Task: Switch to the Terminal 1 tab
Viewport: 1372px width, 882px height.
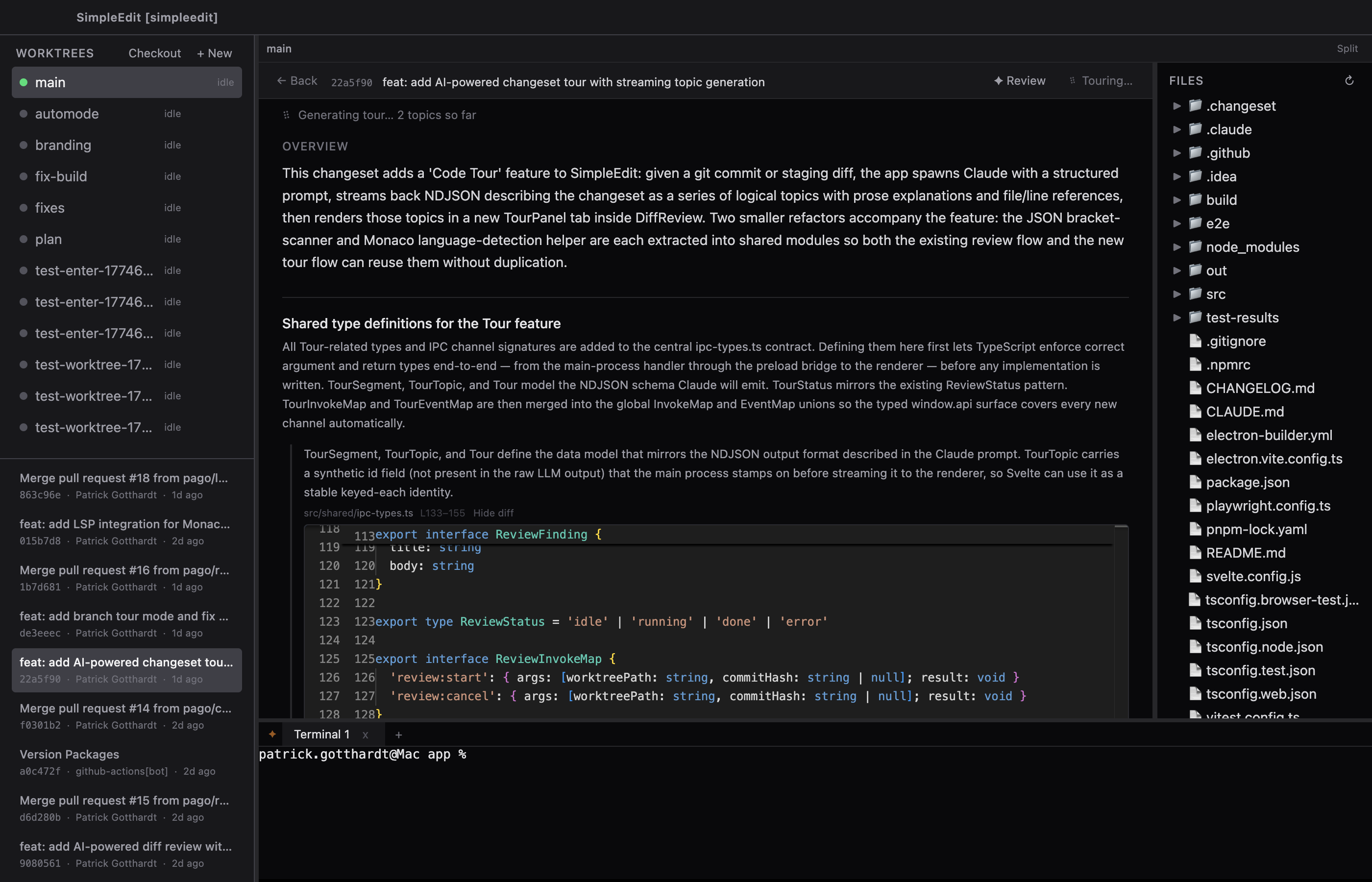Action: (322, 734)
